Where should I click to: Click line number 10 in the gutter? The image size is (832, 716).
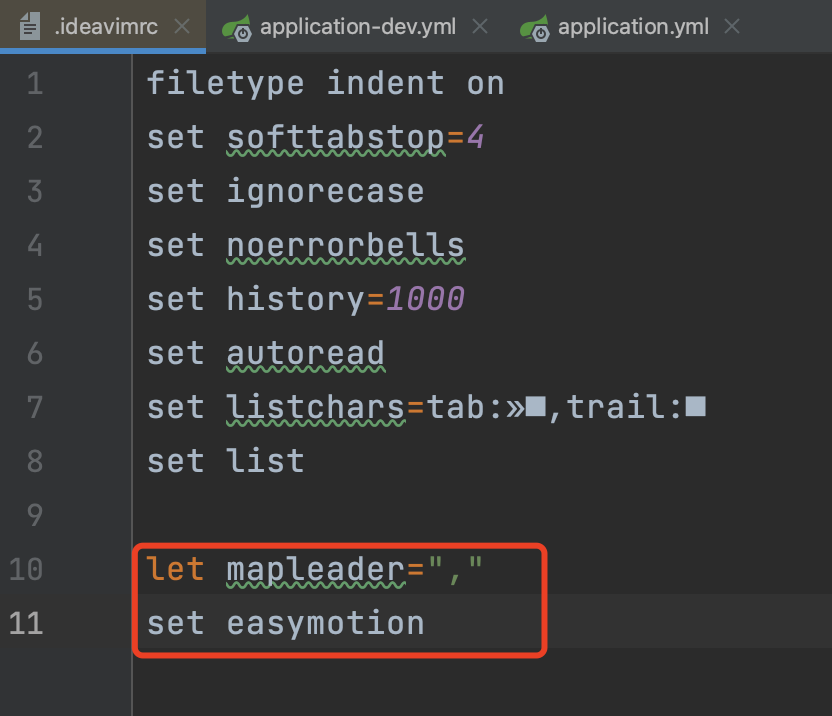(26, 570)
